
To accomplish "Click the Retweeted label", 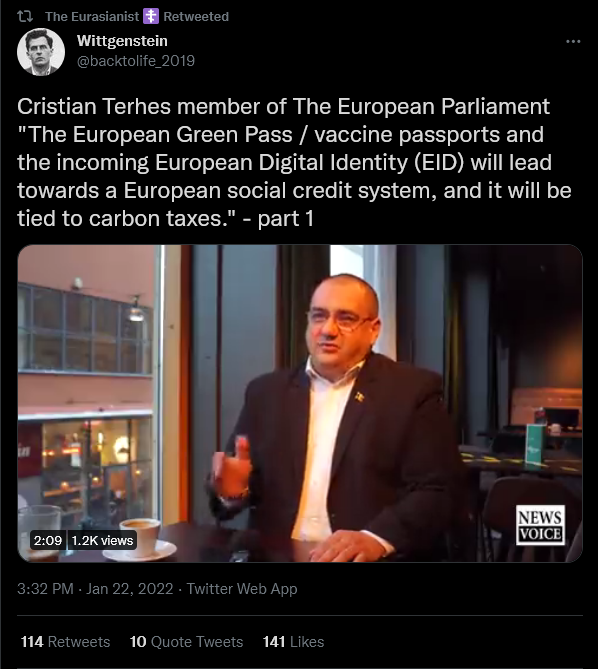I will tap(196, 16).
